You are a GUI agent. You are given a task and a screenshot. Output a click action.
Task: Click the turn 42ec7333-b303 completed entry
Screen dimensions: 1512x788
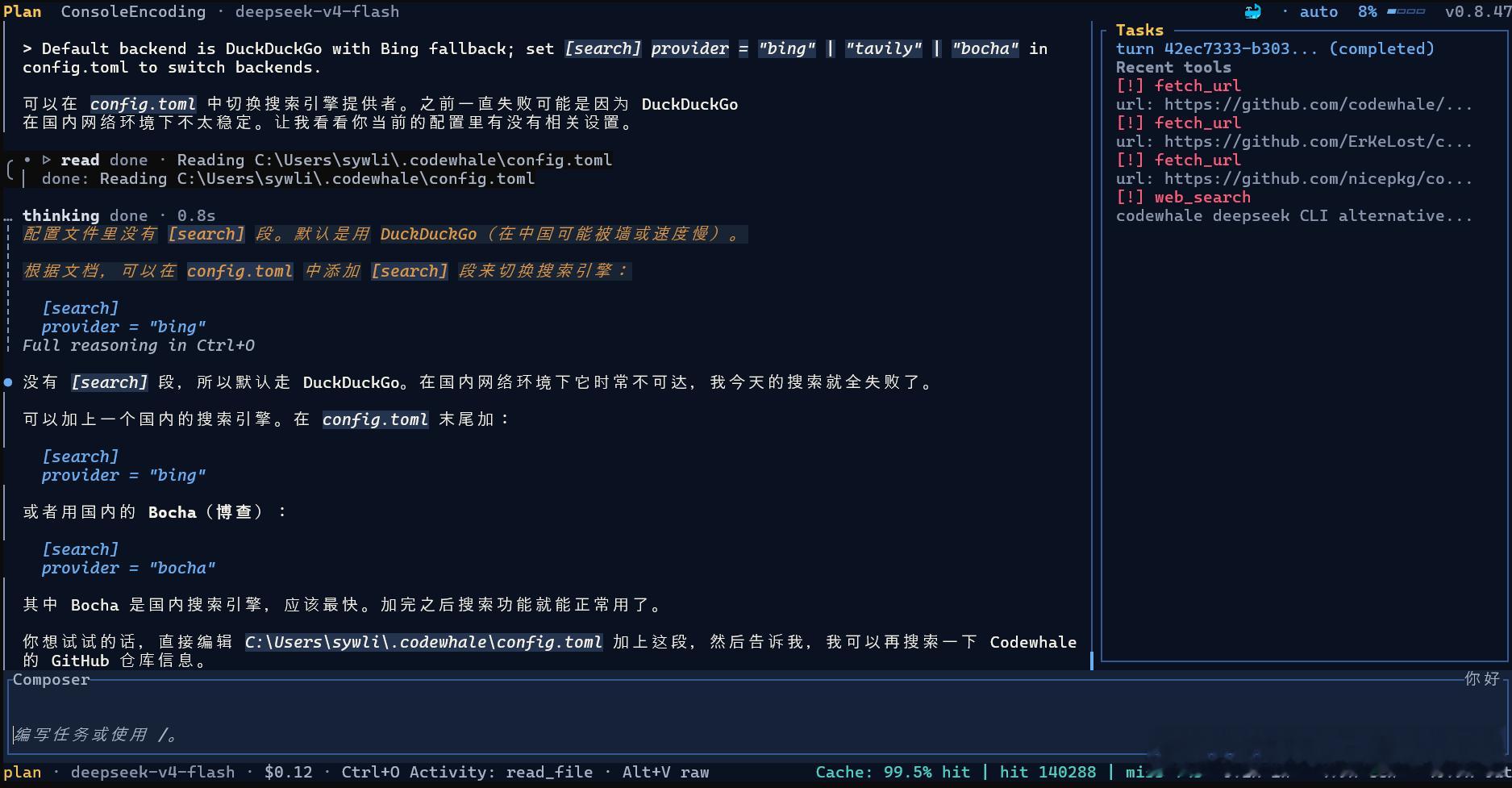click(1275, 48)
